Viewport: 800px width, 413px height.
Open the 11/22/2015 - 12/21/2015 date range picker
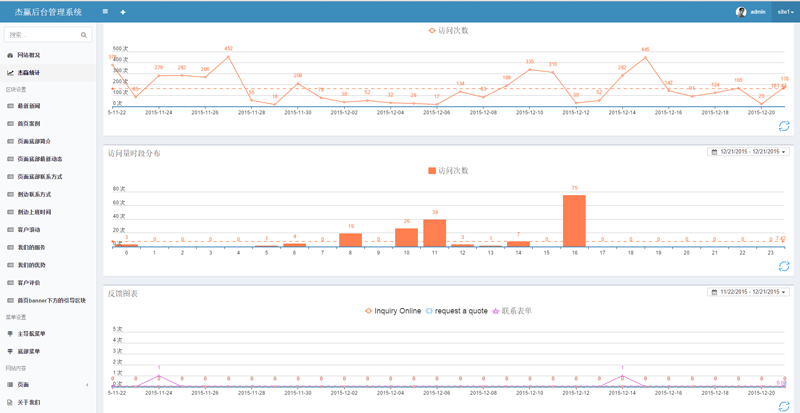pyautogui.click(x=748, y=292)
